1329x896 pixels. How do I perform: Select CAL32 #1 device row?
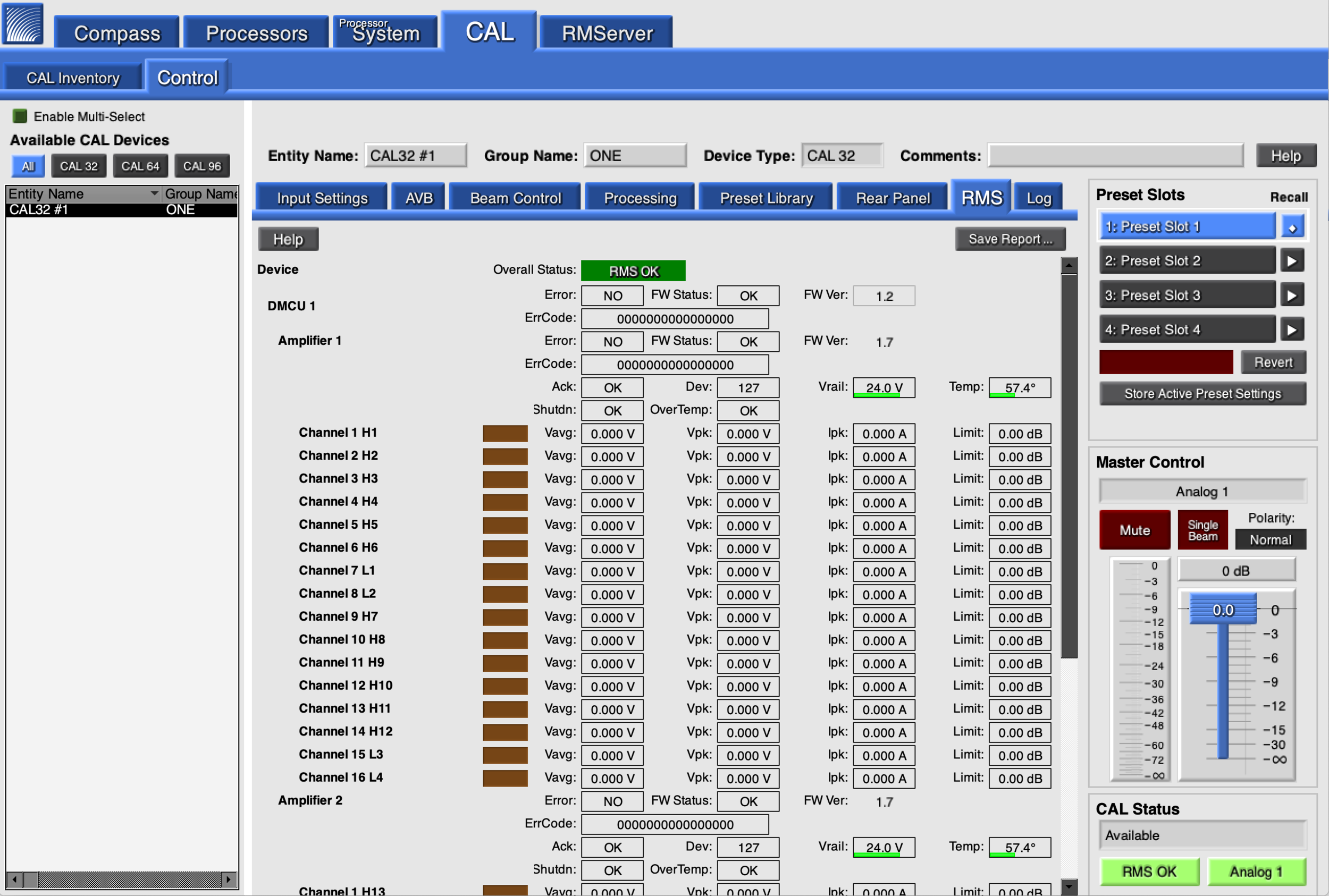122,210
